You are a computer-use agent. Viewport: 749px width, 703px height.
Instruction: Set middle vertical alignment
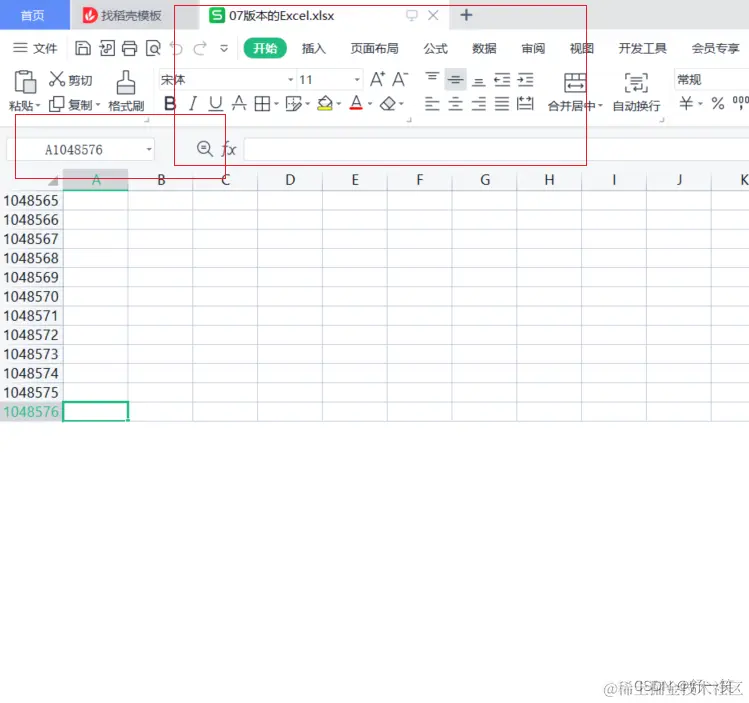point(455,79)
